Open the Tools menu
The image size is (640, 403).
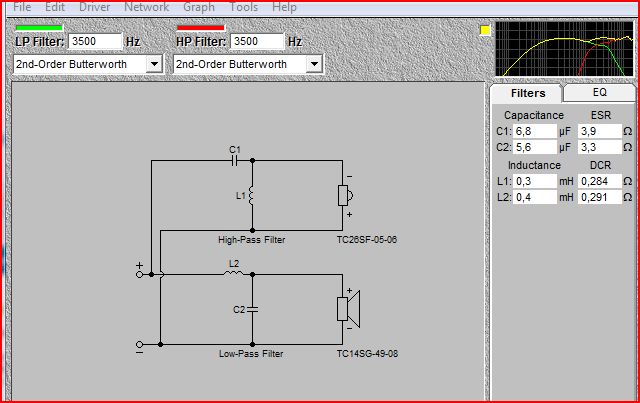(244, 7)
